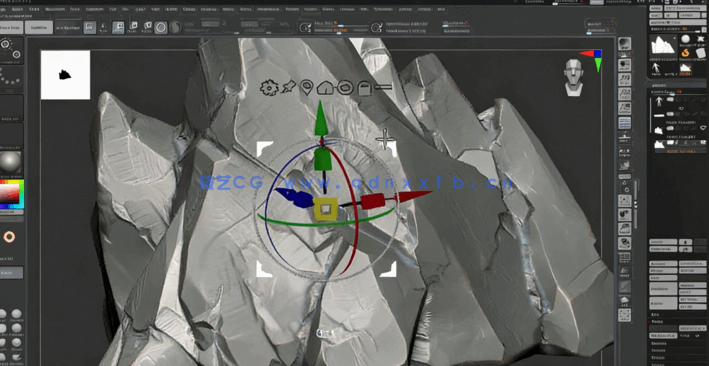Open the gizmo Customize gear icon
This screenshot has width=709, height=366.
[x=269, y=87]
